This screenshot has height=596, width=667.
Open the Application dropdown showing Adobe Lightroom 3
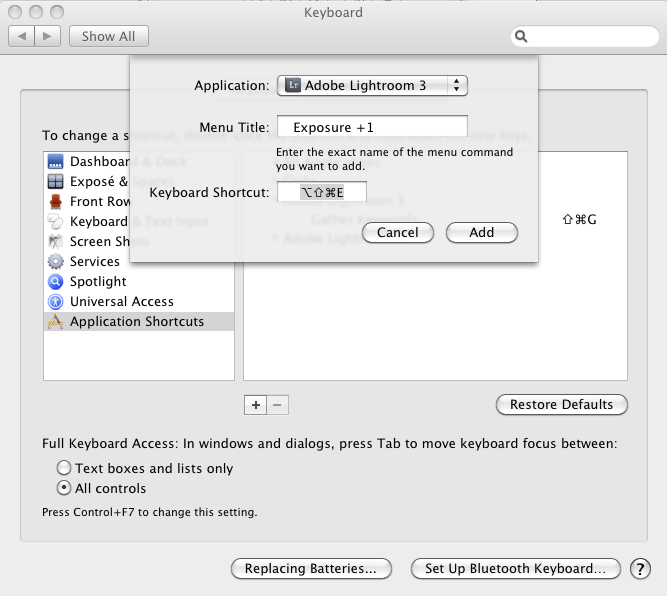click(372, 86)
